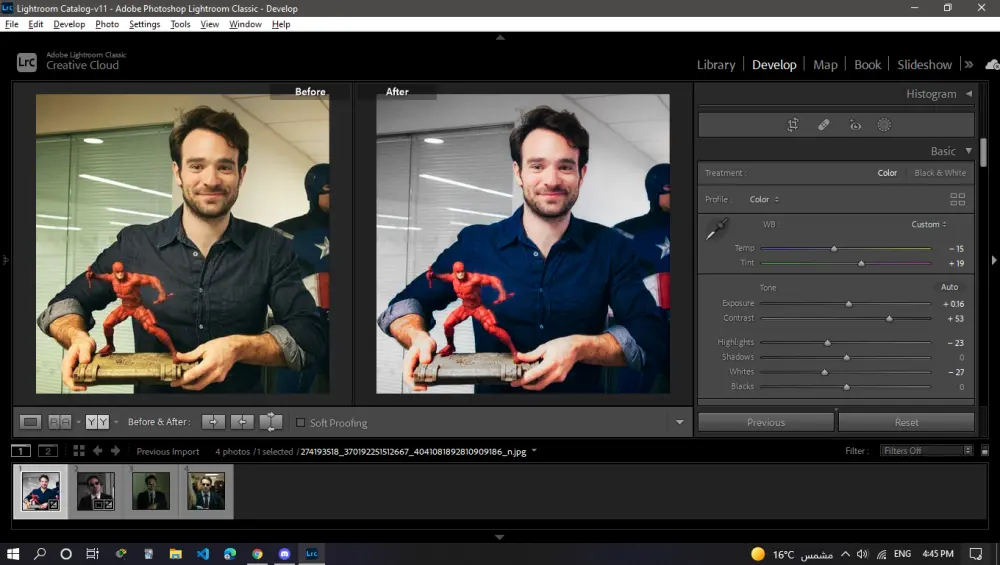Collapse the Basic panel triangle
This screenshot has width=1000, height=565.
coord(969,151)
